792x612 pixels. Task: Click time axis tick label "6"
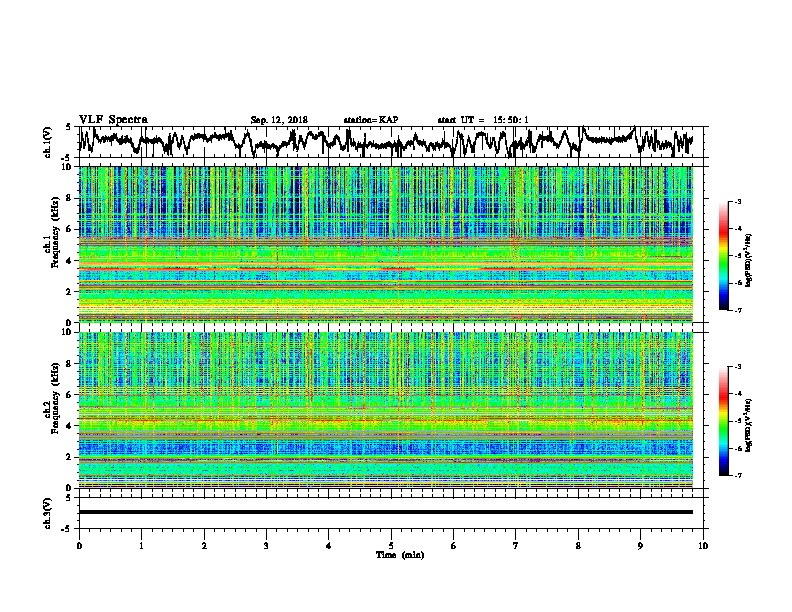click(x=454, y=545)
